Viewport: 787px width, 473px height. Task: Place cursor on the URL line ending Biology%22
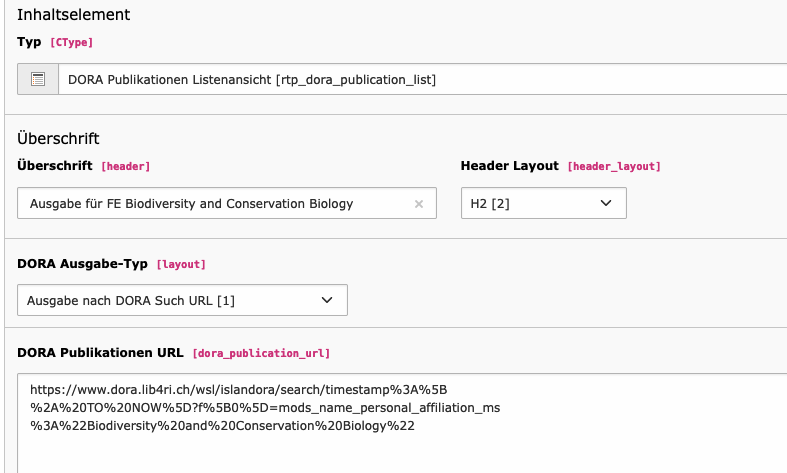222,426
